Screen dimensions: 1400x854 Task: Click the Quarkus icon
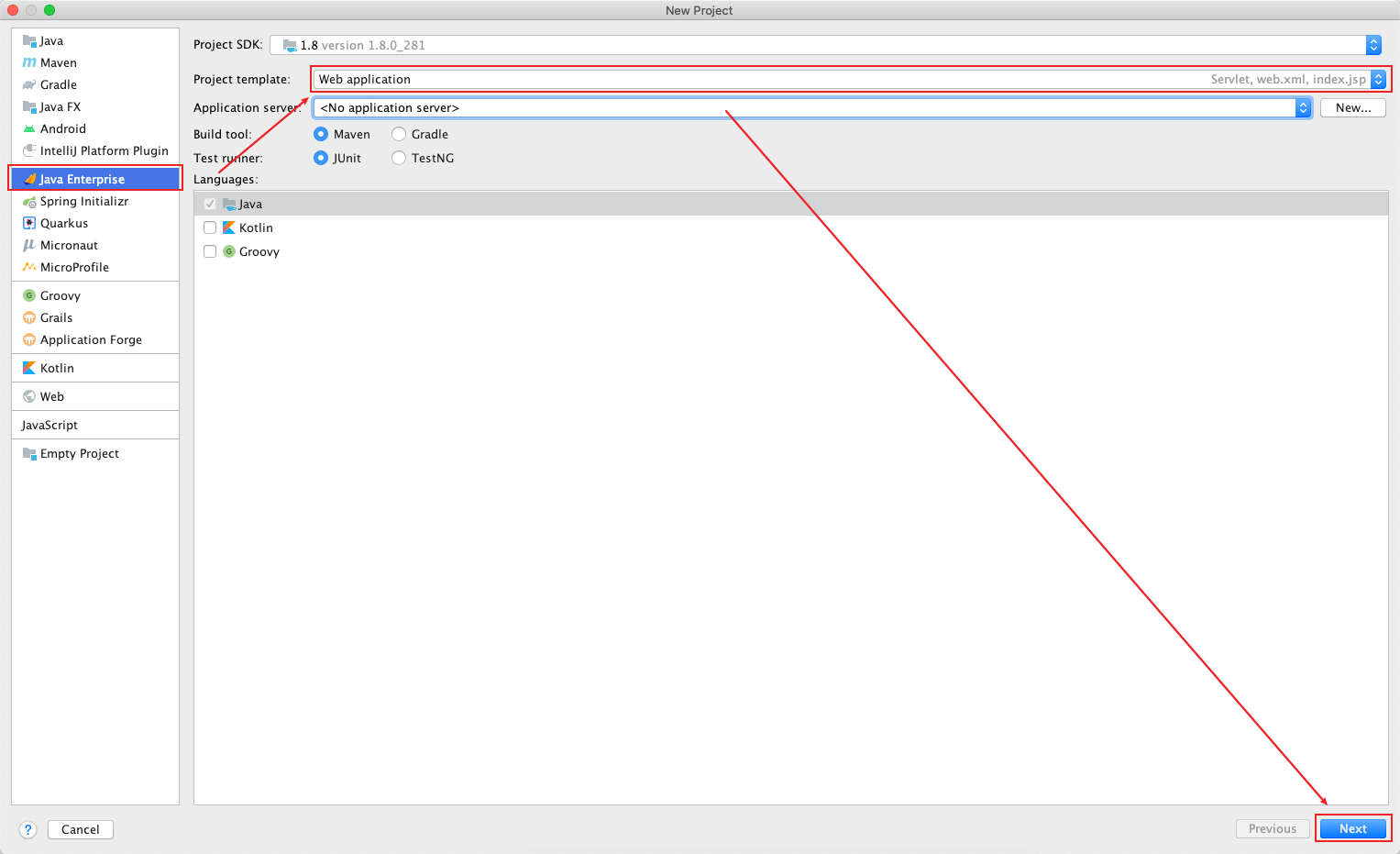click(29, 223)
